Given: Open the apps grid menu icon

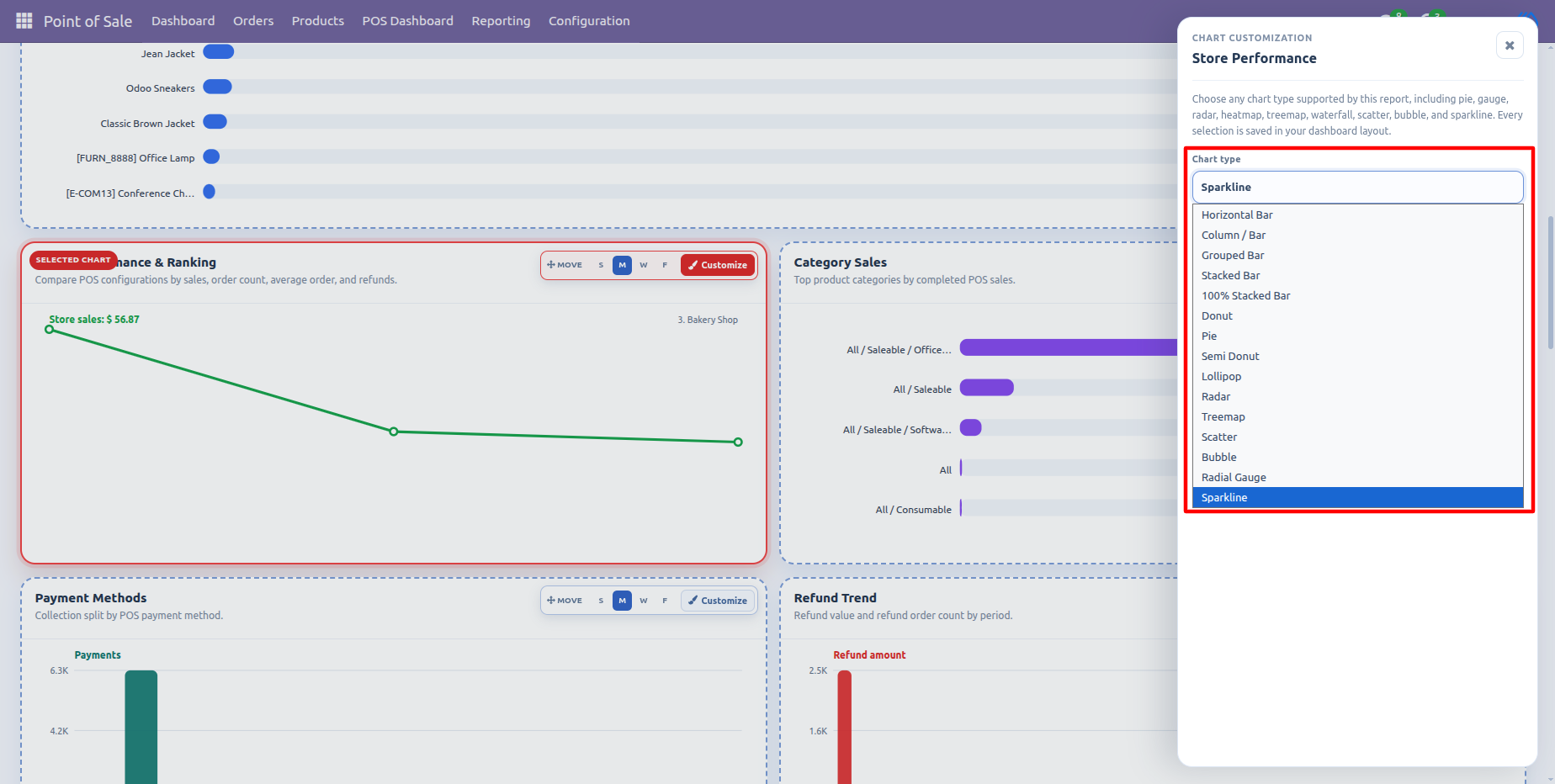Looking at the screenshot, I should point(24,20).
